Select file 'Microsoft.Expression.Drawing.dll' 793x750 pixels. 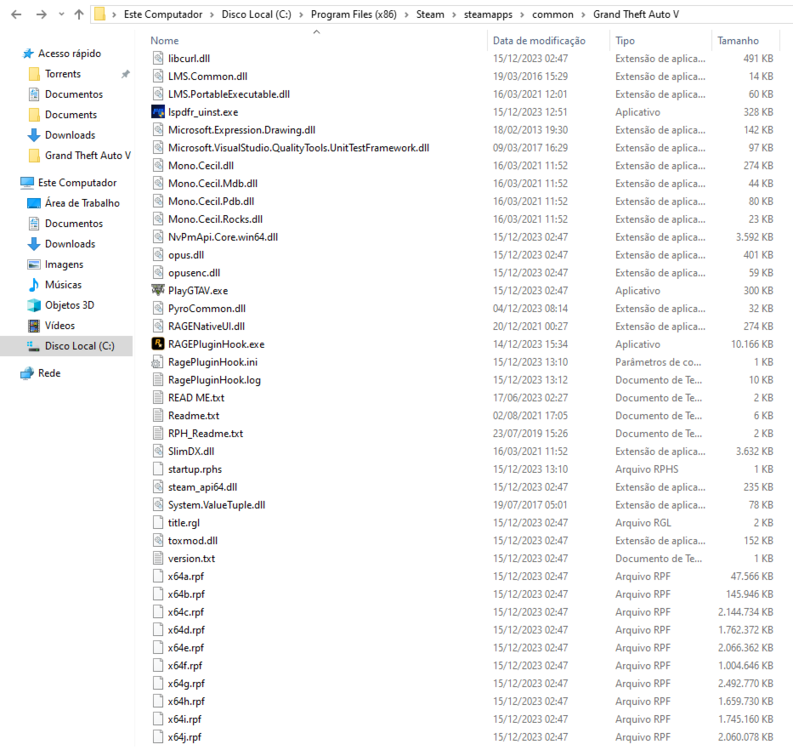(x=242, y=130)
